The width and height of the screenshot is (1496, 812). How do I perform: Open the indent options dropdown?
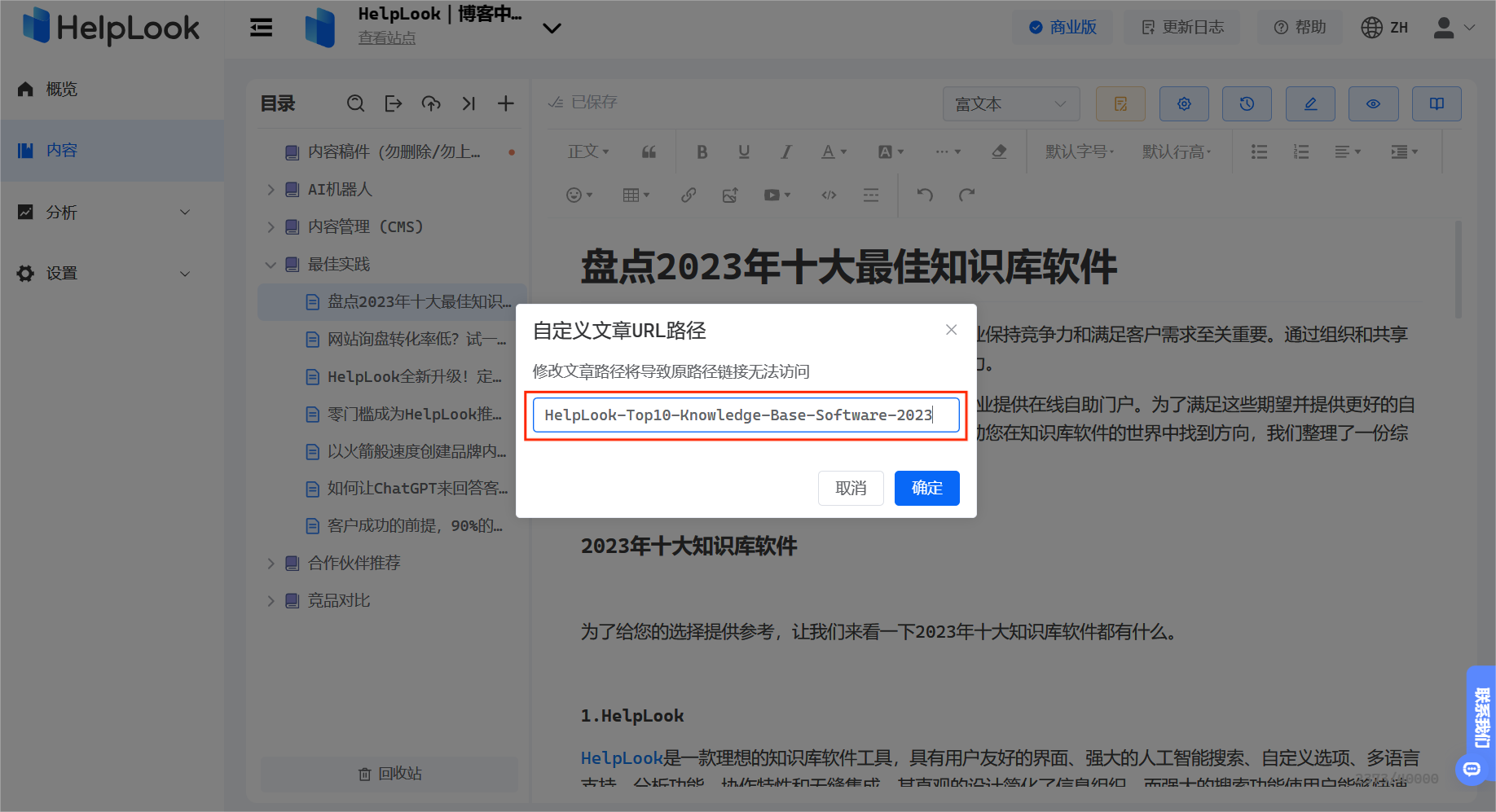click(x=1405, y=151)
